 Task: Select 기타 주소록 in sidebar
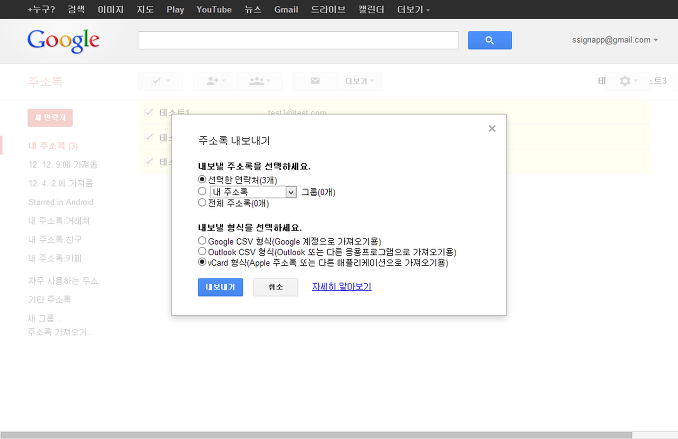click(49, 299)
